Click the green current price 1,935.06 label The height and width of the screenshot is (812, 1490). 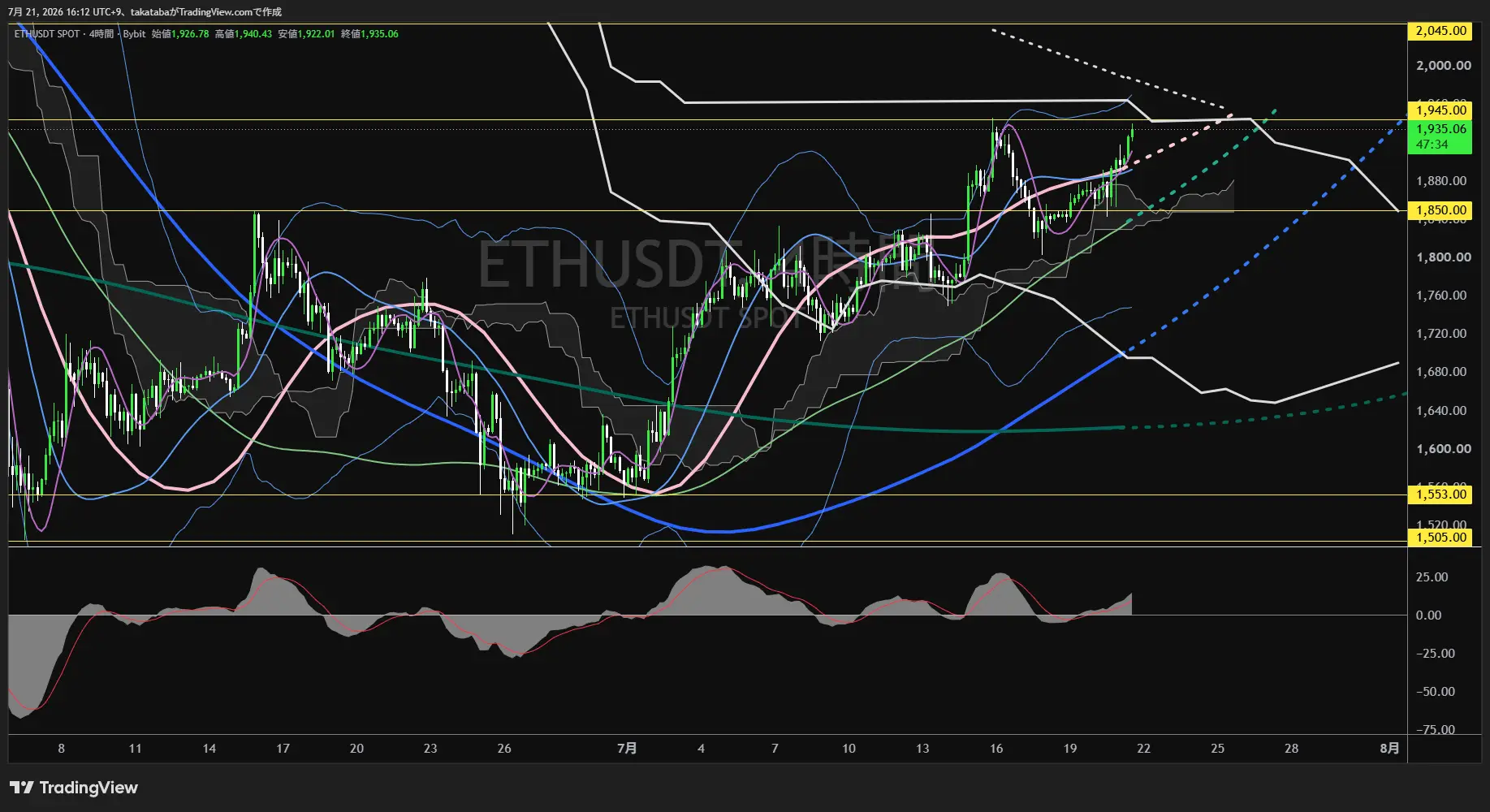1440,136
